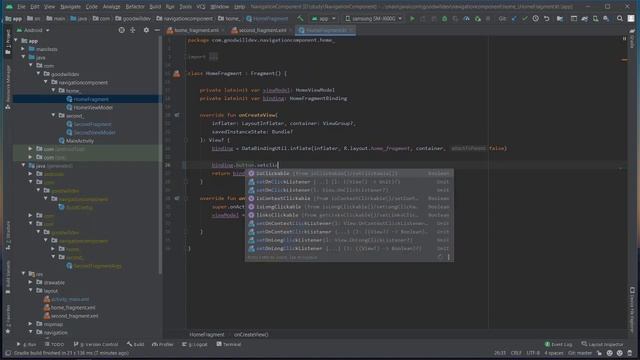Open the Favorites star side tab
The width and height of the screenshot is (640, 360).
coord(8,319)
